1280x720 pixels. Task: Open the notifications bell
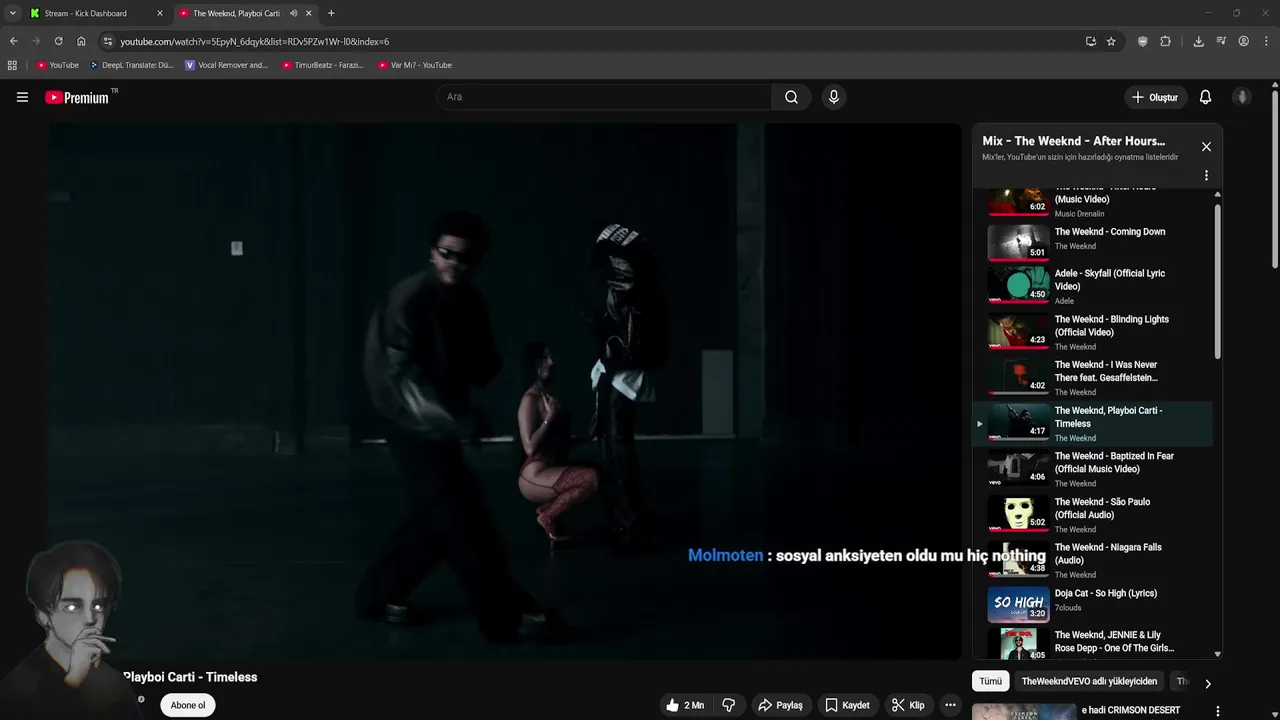(1205, 97)
